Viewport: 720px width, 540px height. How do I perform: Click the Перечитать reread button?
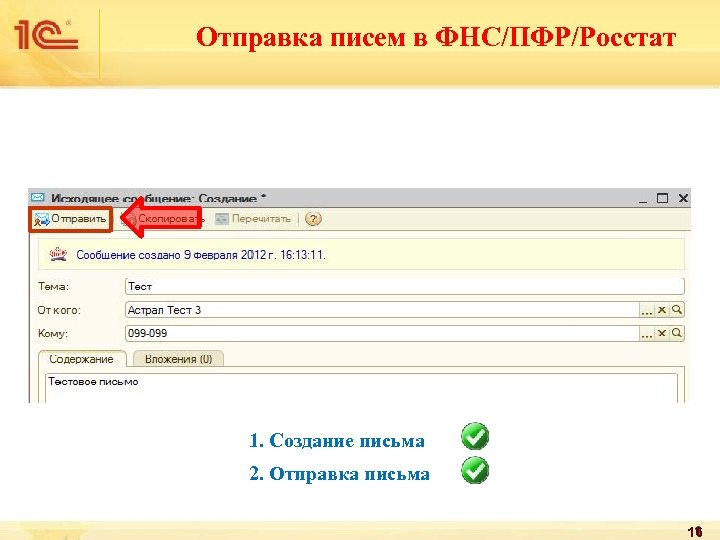point(253,219)
